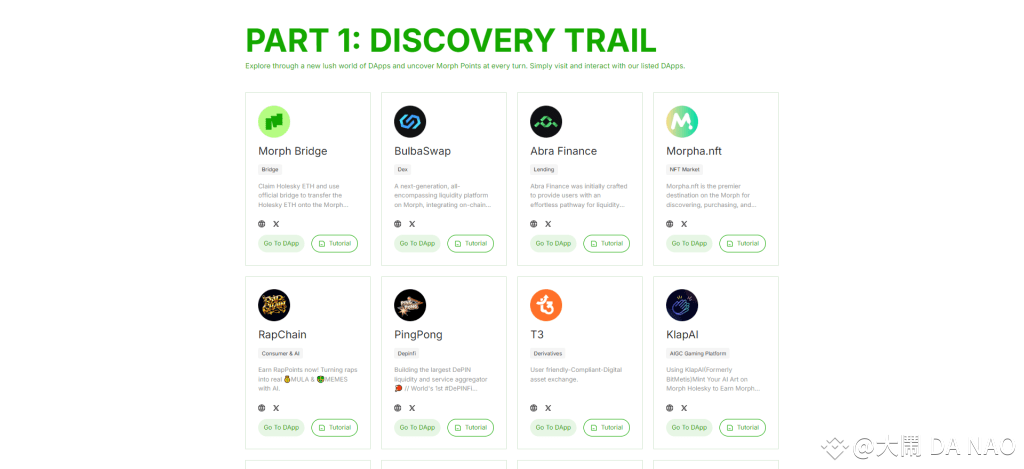This screenshot has width=1024, height=469.
Task: Open Abra Finance X (Twitter) icon
Action: [548, 224]
